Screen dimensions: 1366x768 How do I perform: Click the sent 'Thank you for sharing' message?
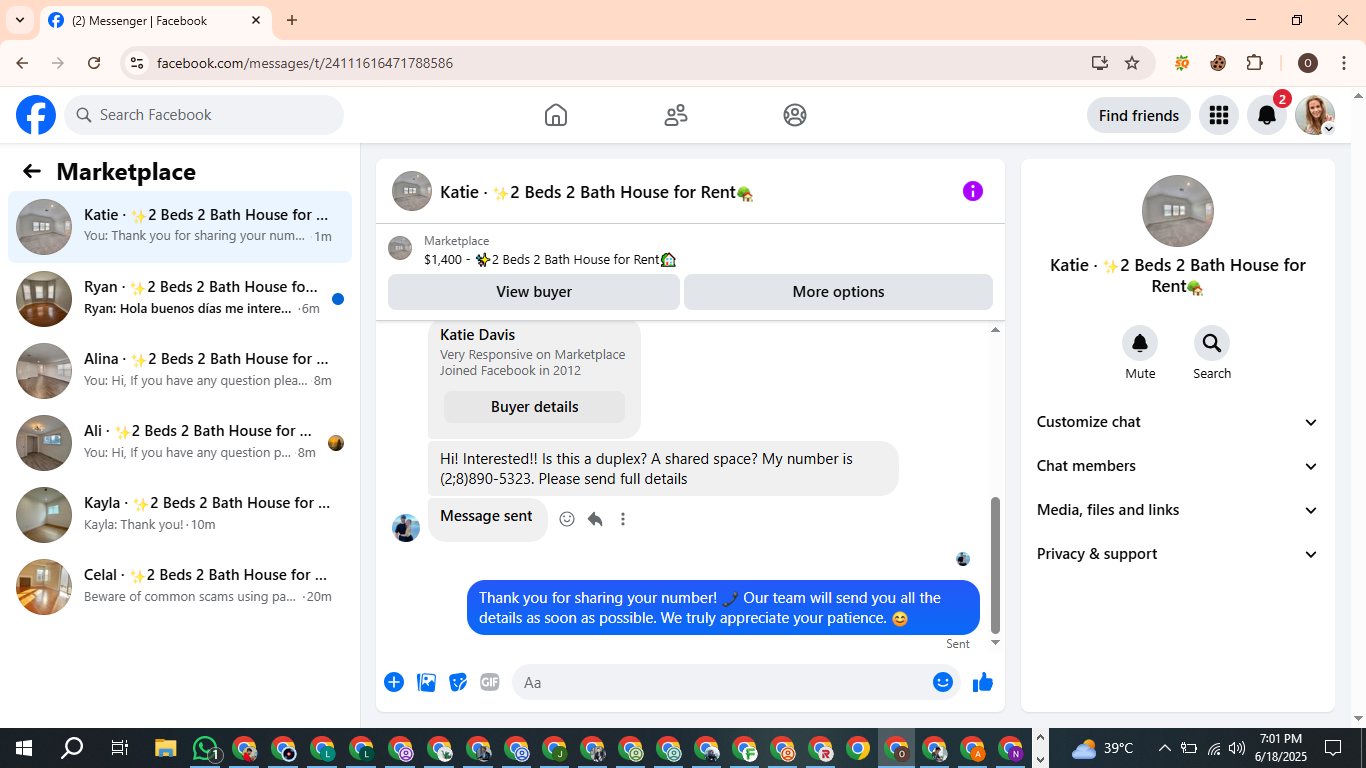click(724, 608)
